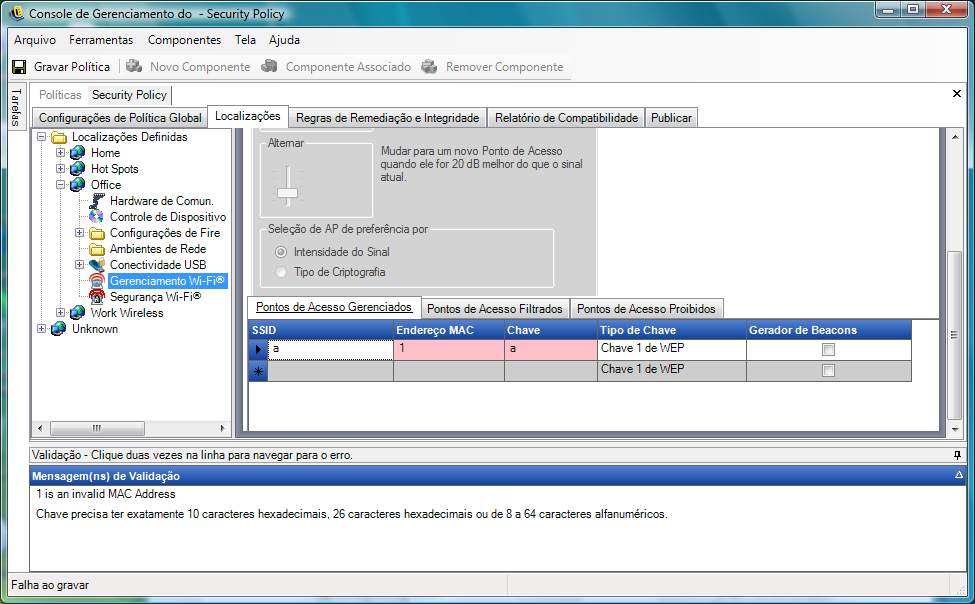Collapse the Office tree node
Image resolution: width=975 pixels, height=604 pixels.
coord(60,185)
